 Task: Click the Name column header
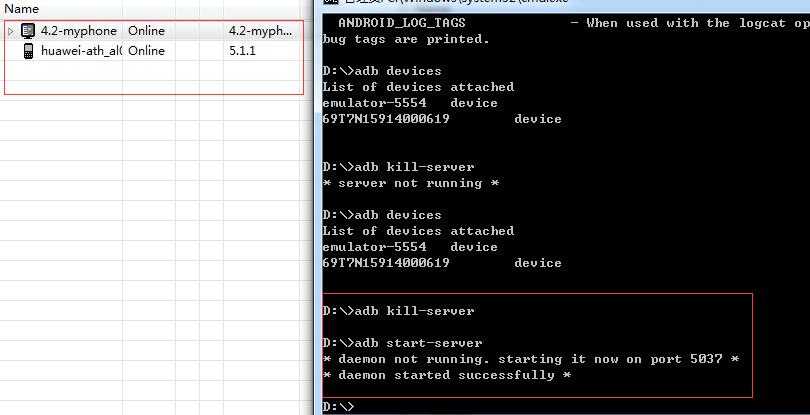21,9
